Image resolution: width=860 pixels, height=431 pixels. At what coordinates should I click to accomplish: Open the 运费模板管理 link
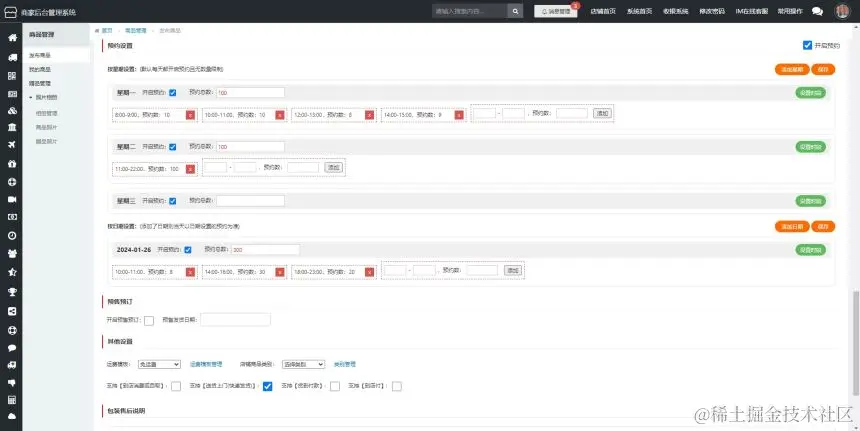pyautogui.click(x=206, y=364)
